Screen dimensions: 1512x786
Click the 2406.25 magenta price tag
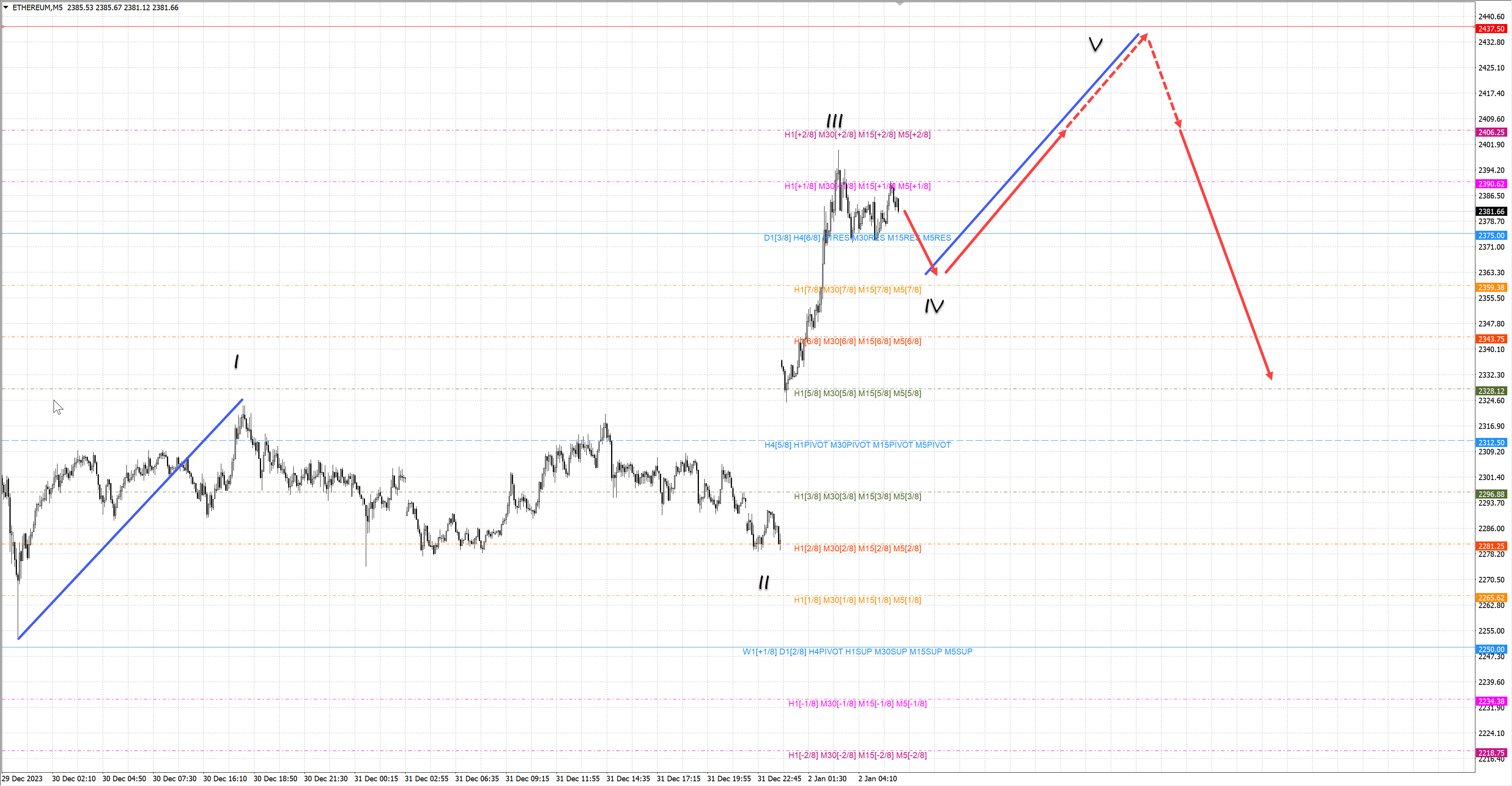coord(1491,133)
